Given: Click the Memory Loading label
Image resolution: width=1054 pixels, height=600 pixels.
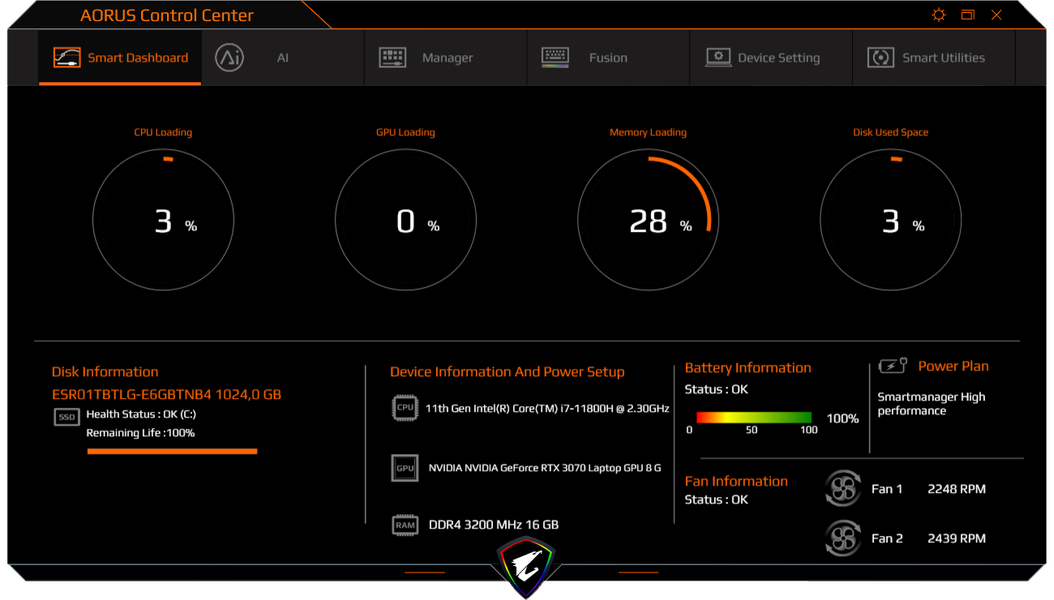Looking at the screenshot, I should click(x=648, y=132).
